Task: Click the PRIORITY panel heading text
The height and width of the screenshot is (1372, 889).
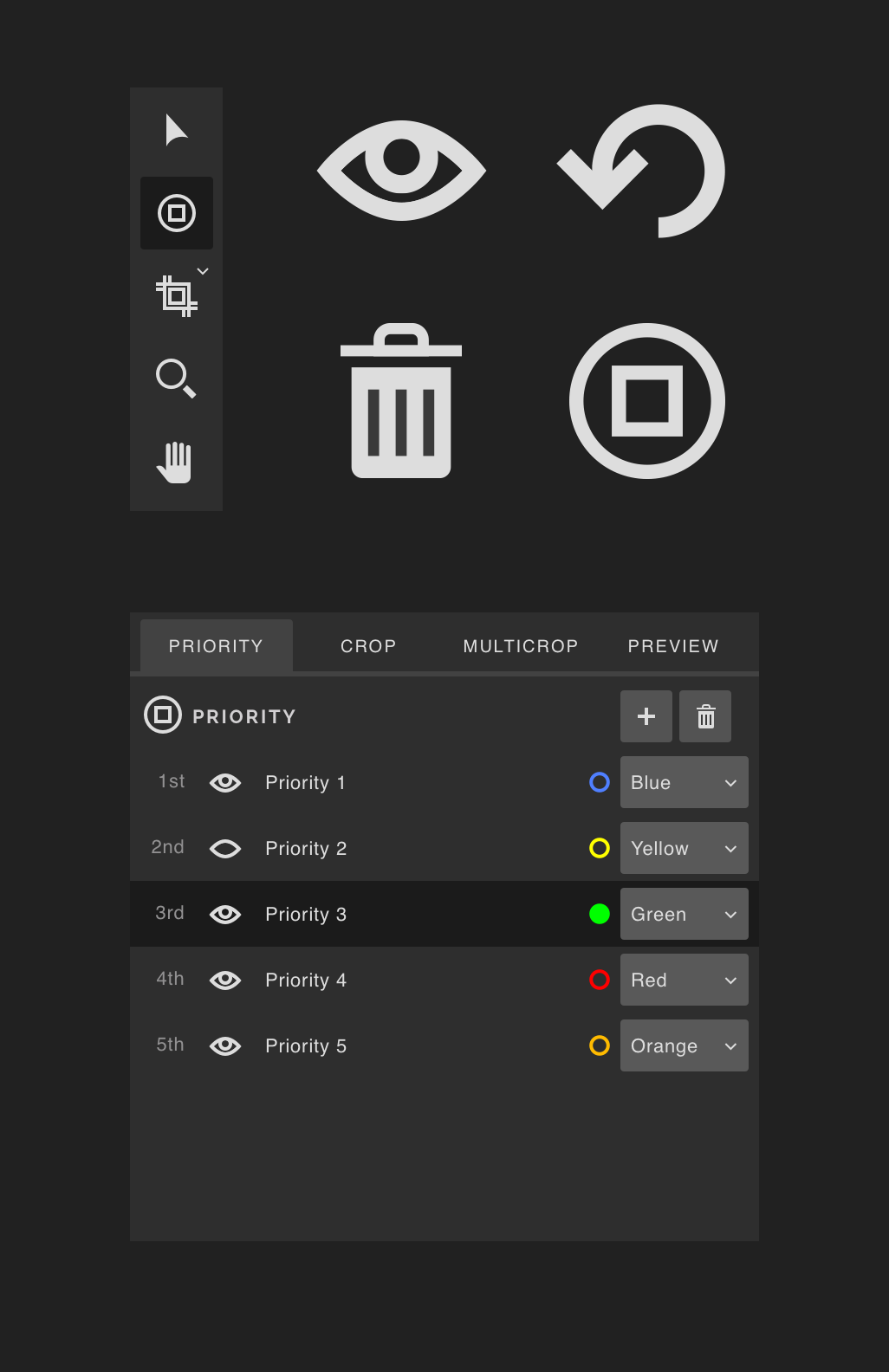Action: 244,716
